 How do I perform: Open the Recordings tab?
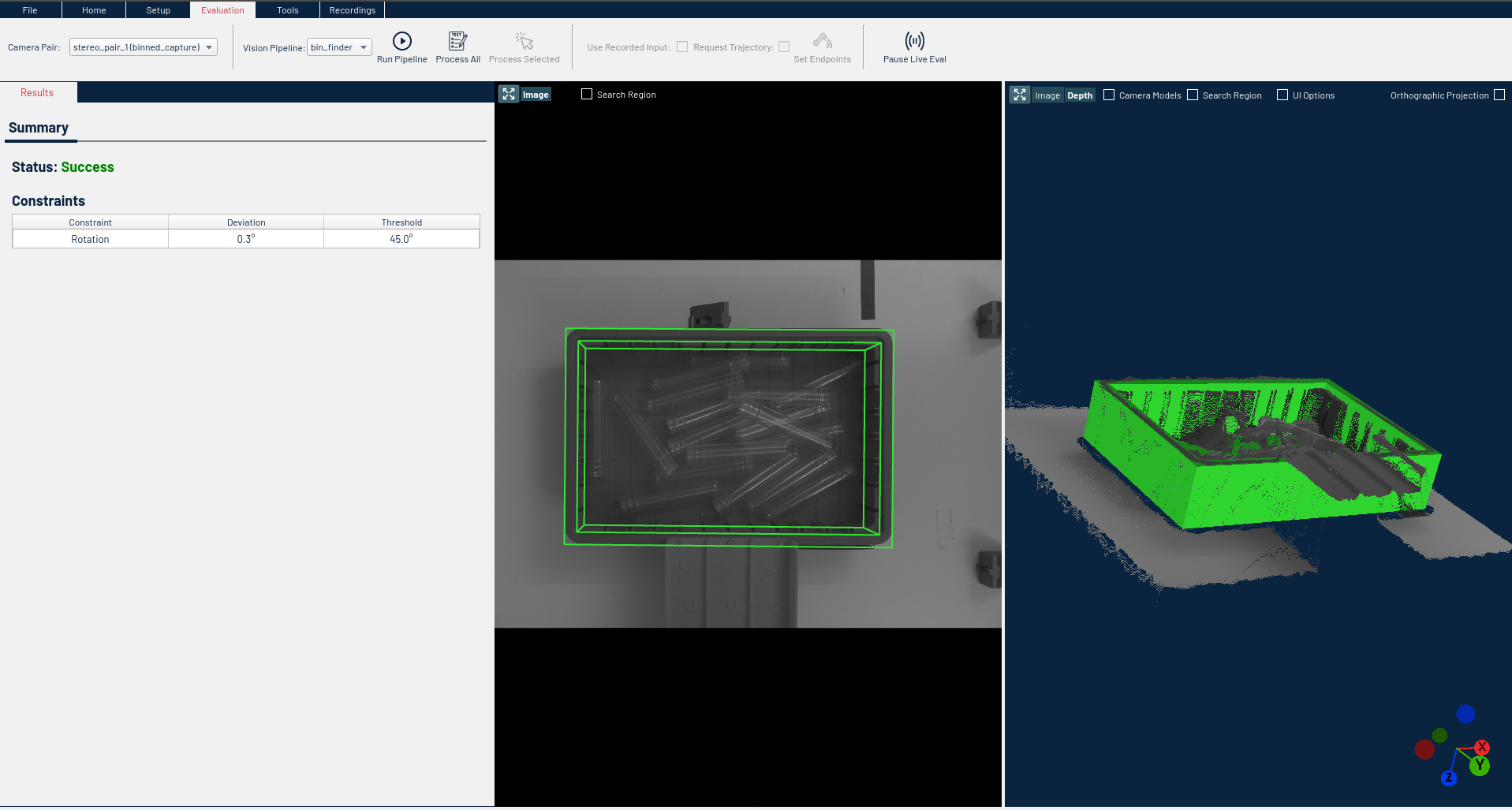[352, 9]
